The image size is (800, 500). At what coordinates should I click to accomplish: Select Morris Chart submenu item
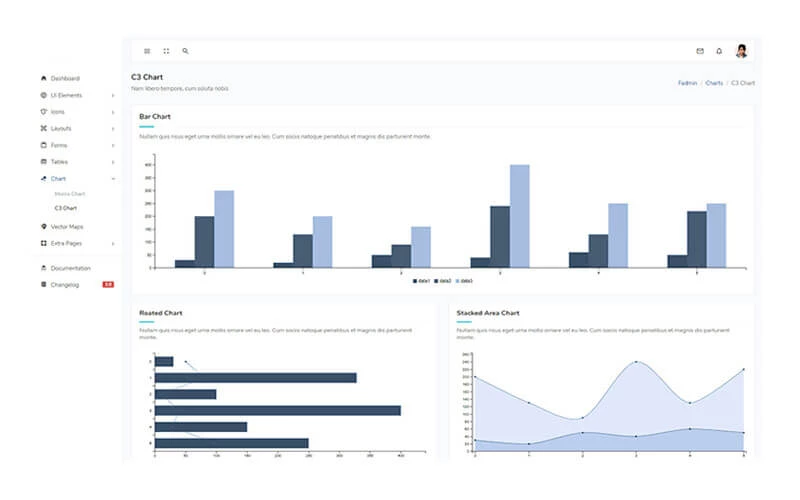(70, 193)
